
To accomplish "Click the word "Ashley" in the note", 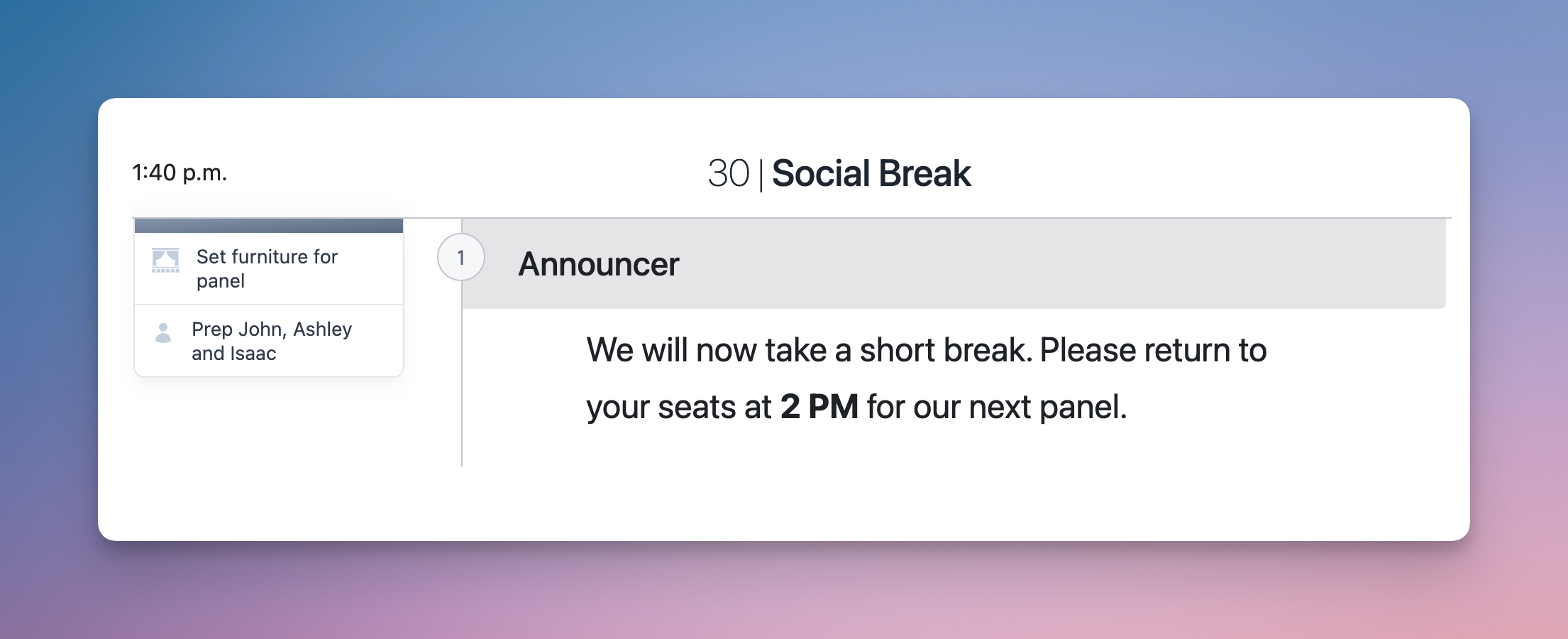I will click(322, 329).
